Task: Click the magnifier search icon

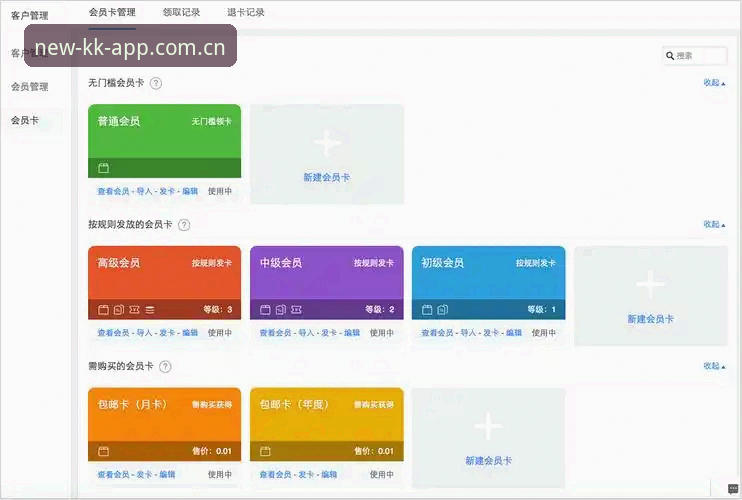Action: [x=670, y=56]
